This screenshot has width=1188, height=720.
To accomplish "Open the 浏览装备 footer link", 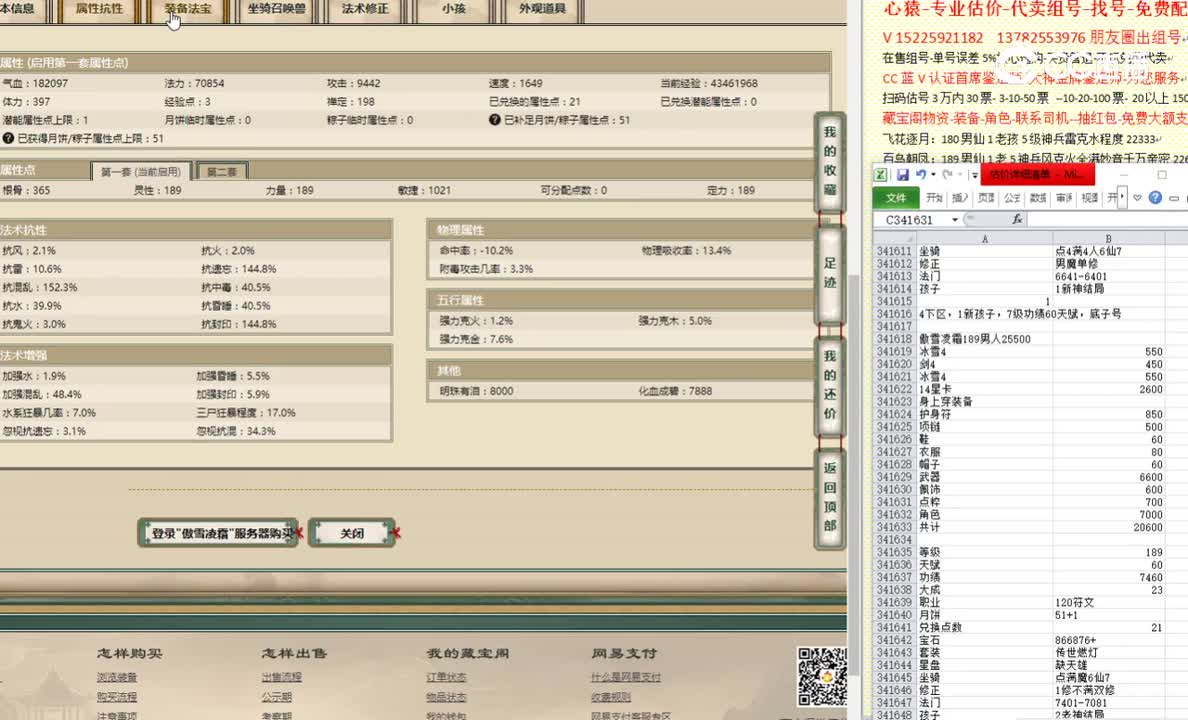I will coord(117,677).
